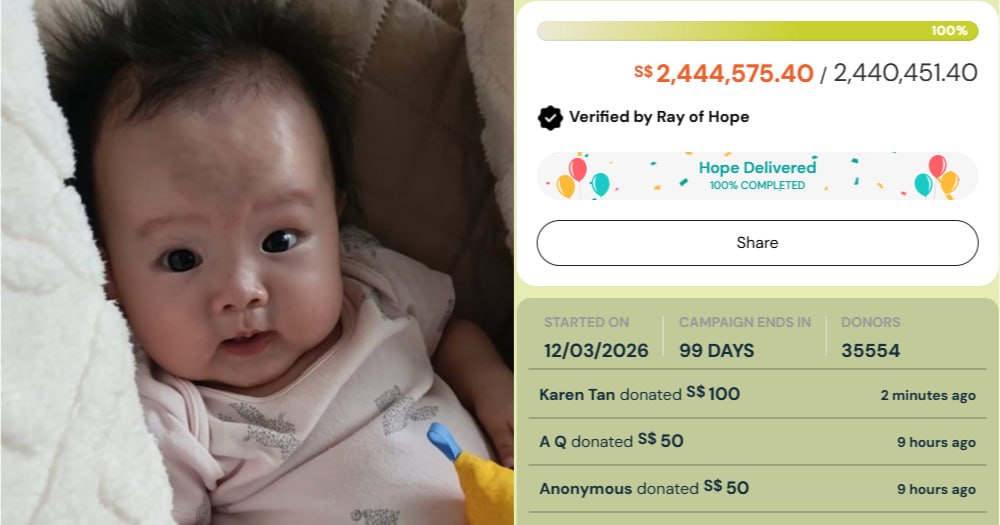This screenshot has height=525, width=1000.
Task: Open the Verified by Ray of Hope label
Action: pyautogui.click(x=659, y=117)
